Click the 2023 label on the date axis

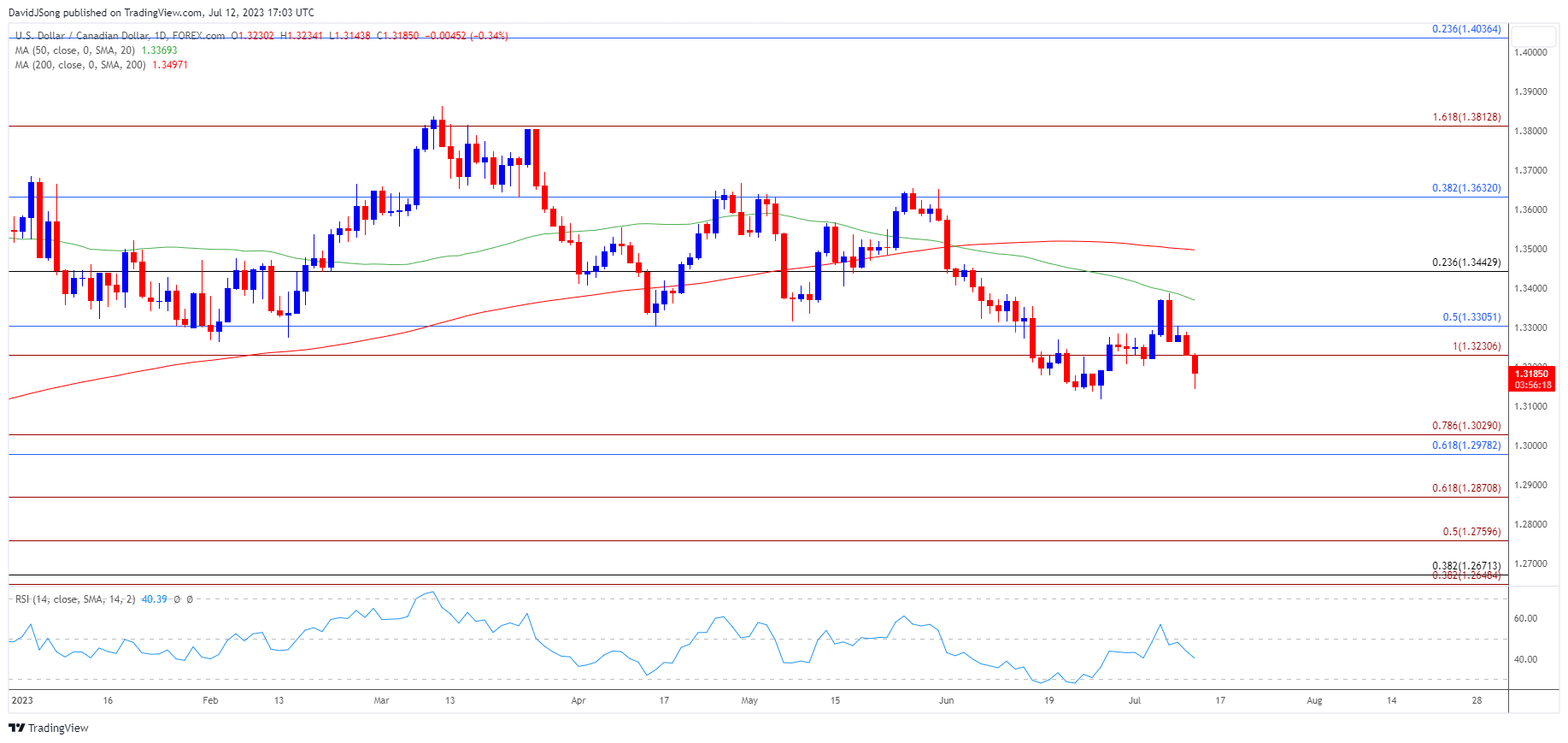(22, 700)
